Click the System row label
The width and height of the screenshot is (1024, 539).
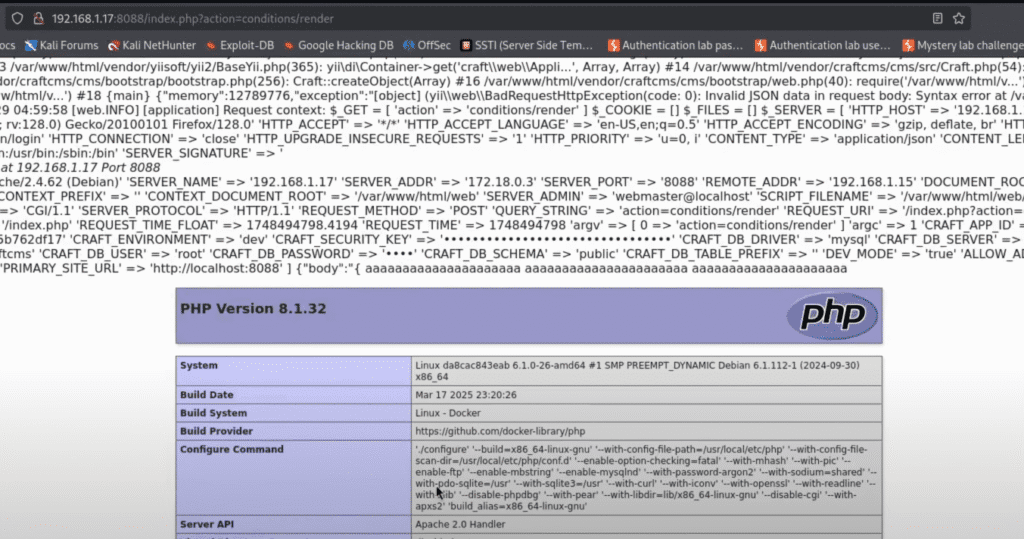pos(199,365)
